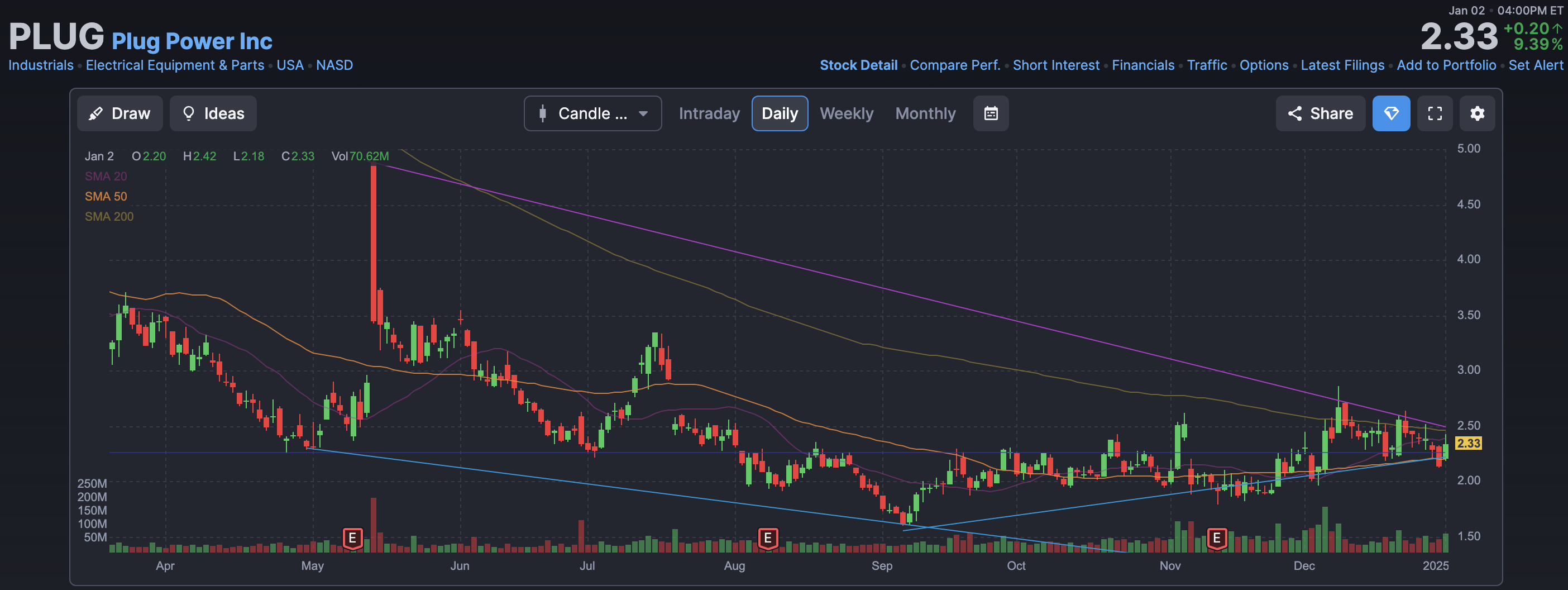Click the L 2.18 low value
The width and height of the screenshot is (1568, 590).
[248, 156]
